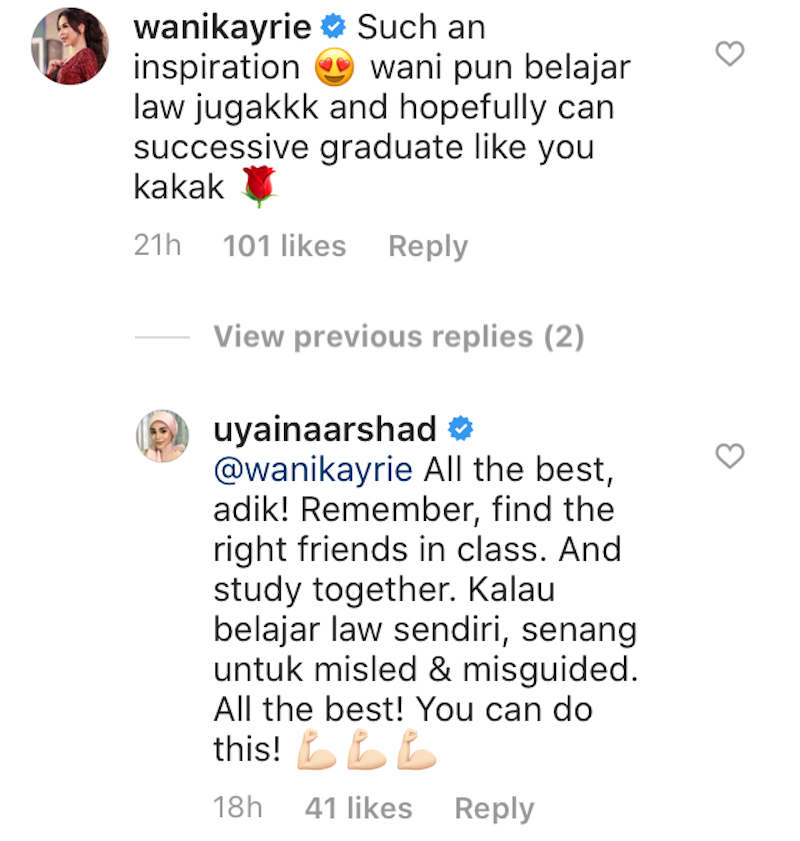This screenshot has height=841, width=800.
Task: Tap the wanikayrie username
Action: click(222, 27)
